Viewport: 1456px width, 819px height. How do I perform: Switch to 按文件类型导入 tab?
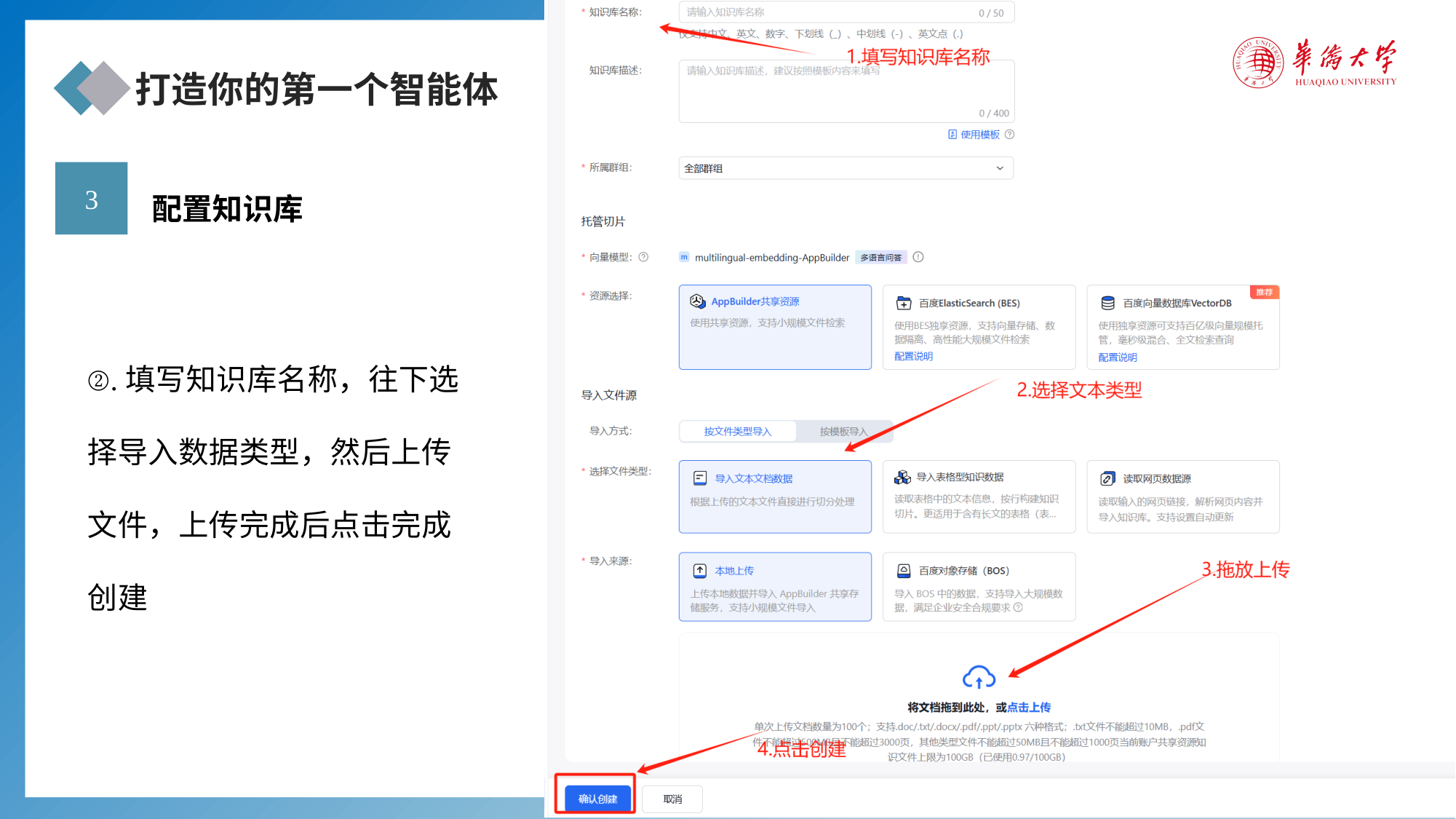(x=737, y=431)
